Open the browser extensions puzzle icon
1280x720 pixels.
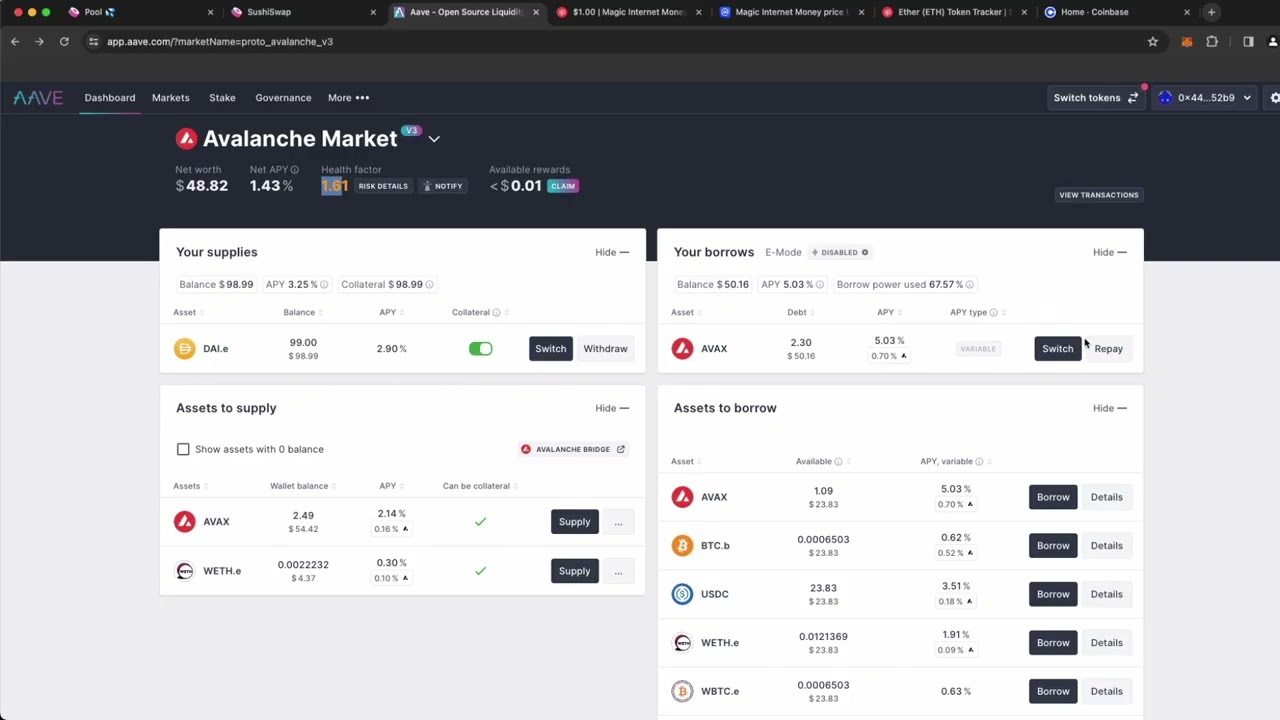pyautogui.click(x=1212, y=42)
